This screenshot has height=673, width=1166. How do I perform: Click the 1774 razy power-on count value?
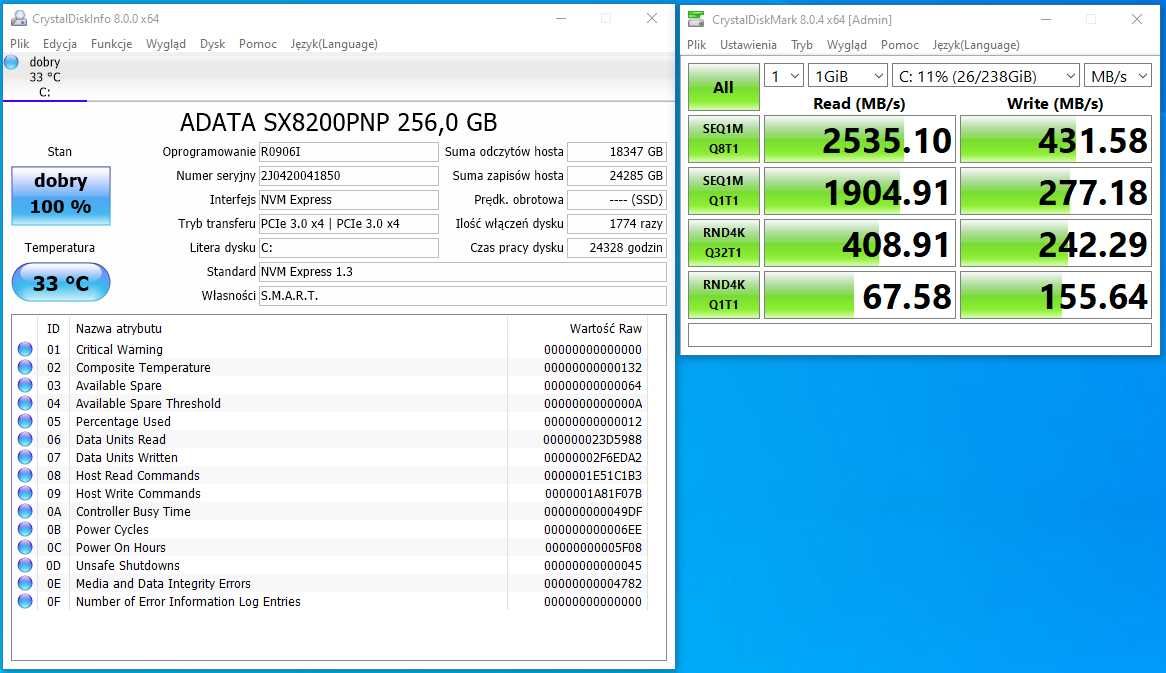[x=616, y=223]
